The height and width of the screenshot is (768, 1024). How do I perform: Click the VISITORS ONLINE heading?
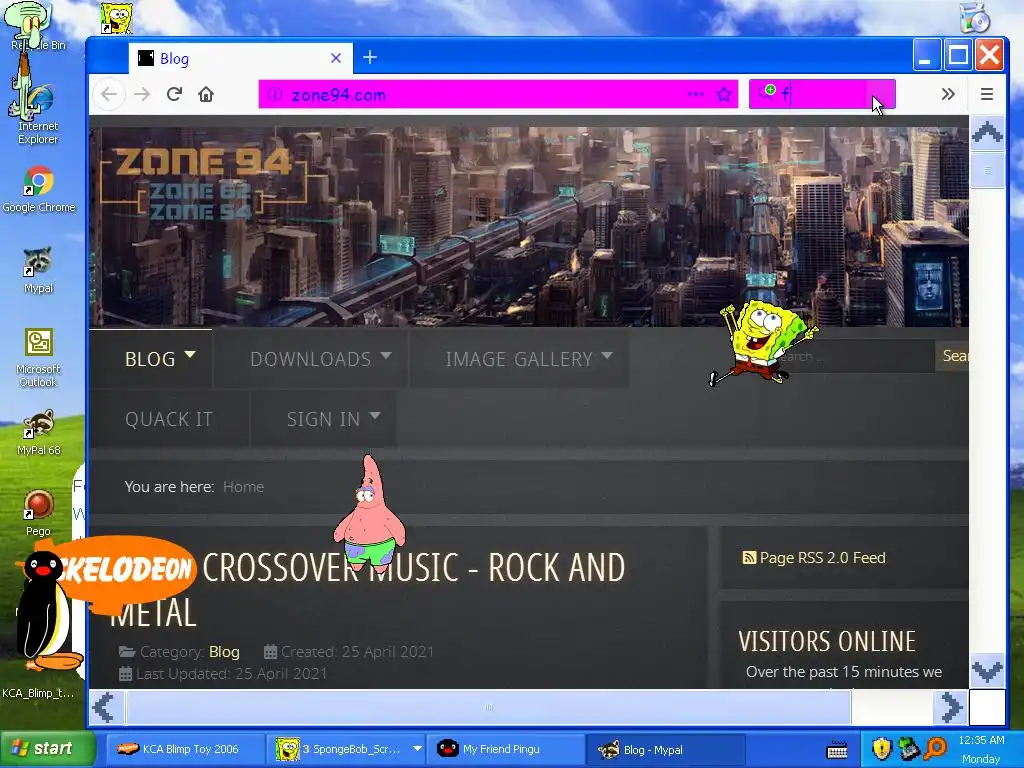(x=827, y=641)
